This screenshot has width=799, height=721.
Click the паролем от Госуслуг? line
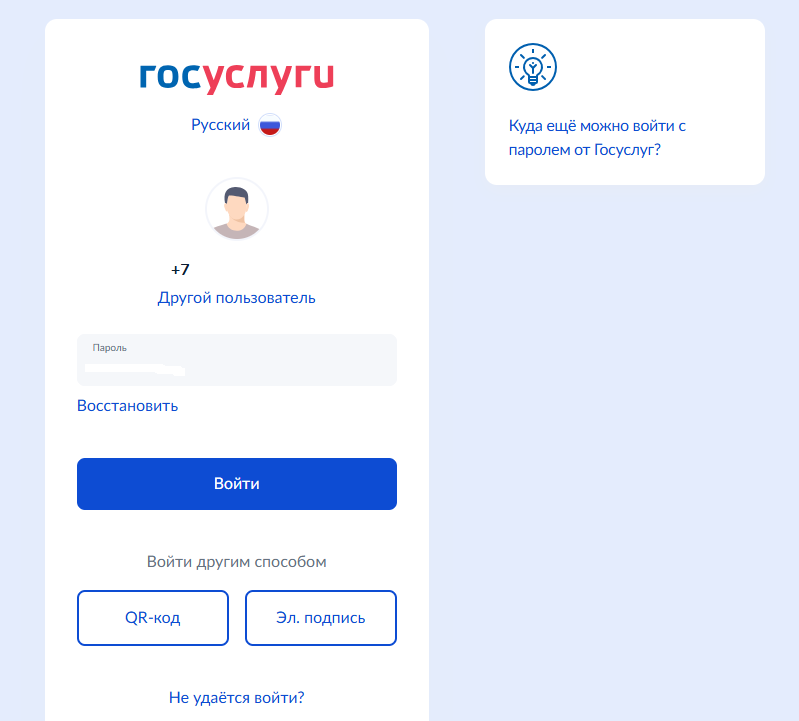(584, 150)
